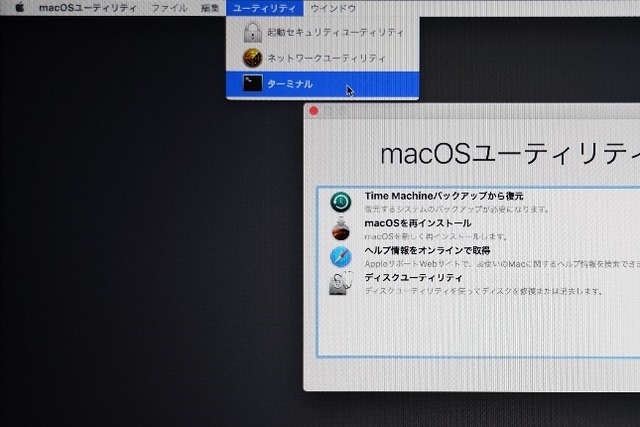Launch ターミナル from the menu
The width and height of the screenshot is (640, 427).
pos(322,84)
